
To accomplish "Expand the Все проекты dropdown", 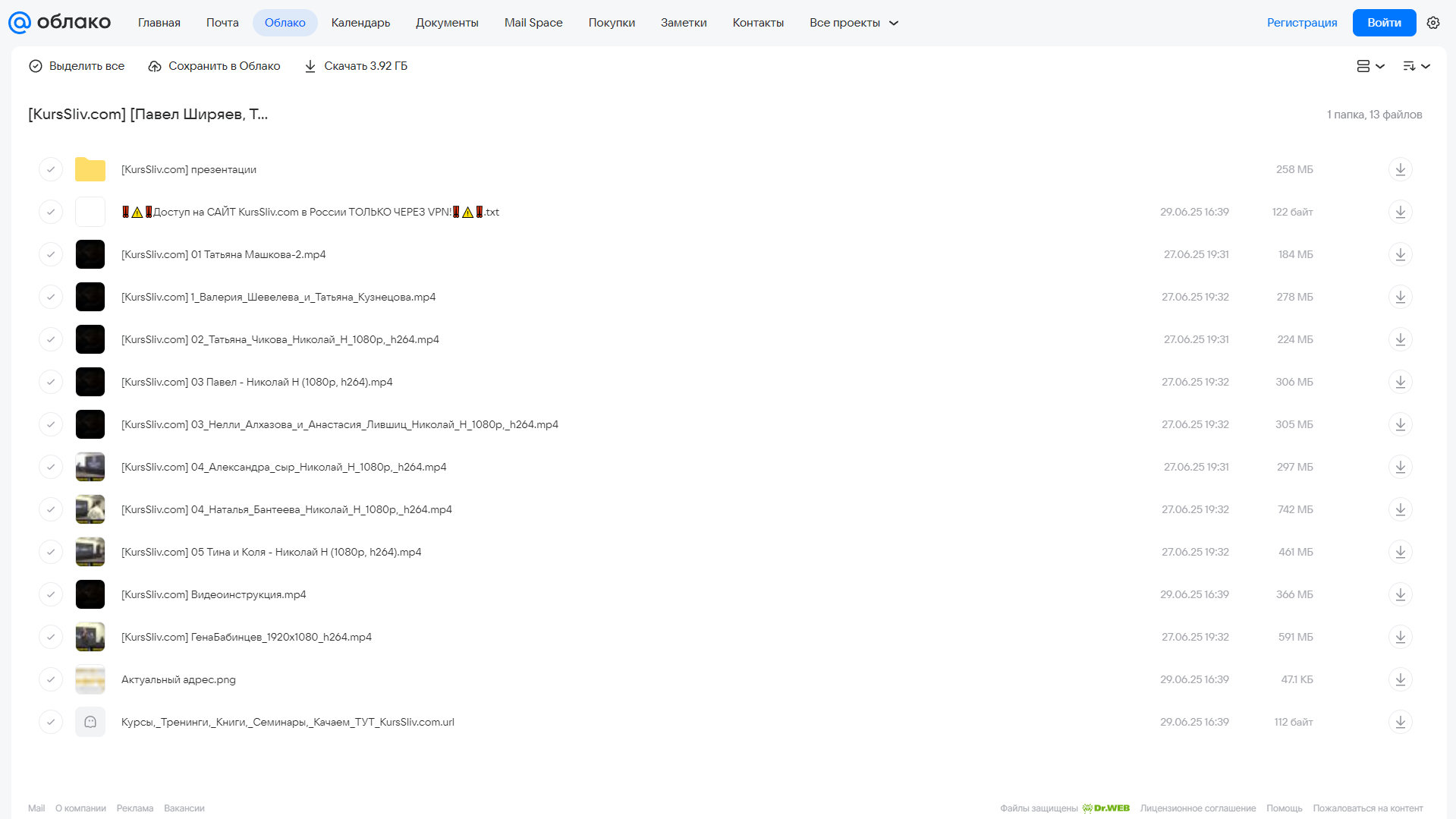I will click(854, 23).
